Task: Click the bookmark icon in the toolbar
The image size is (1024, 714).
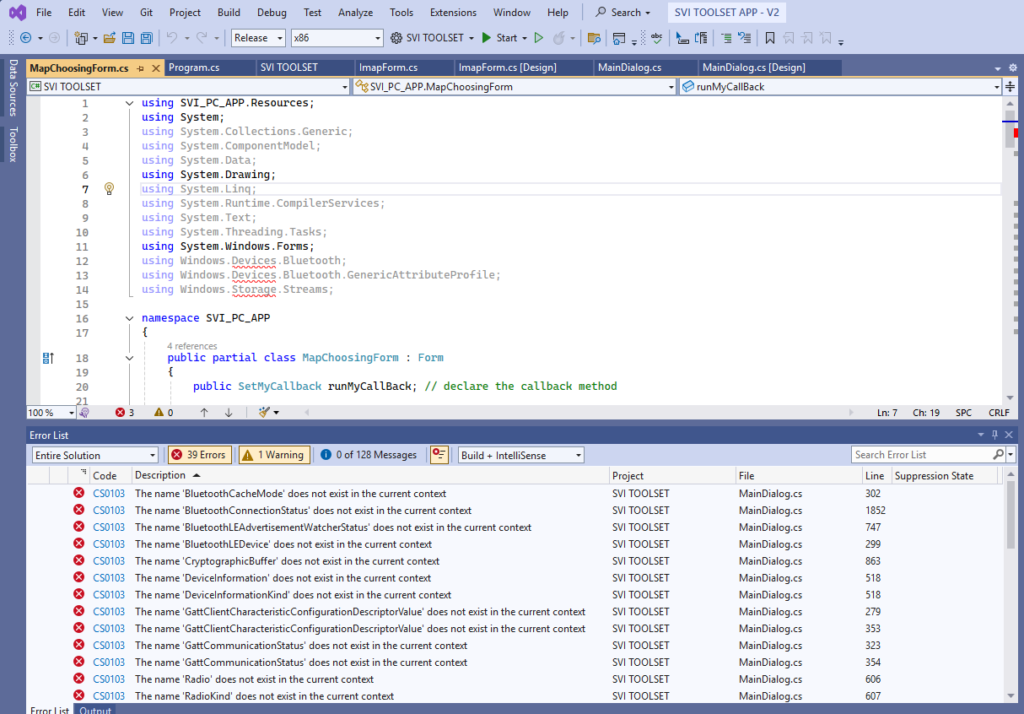Action: point(769,38)
